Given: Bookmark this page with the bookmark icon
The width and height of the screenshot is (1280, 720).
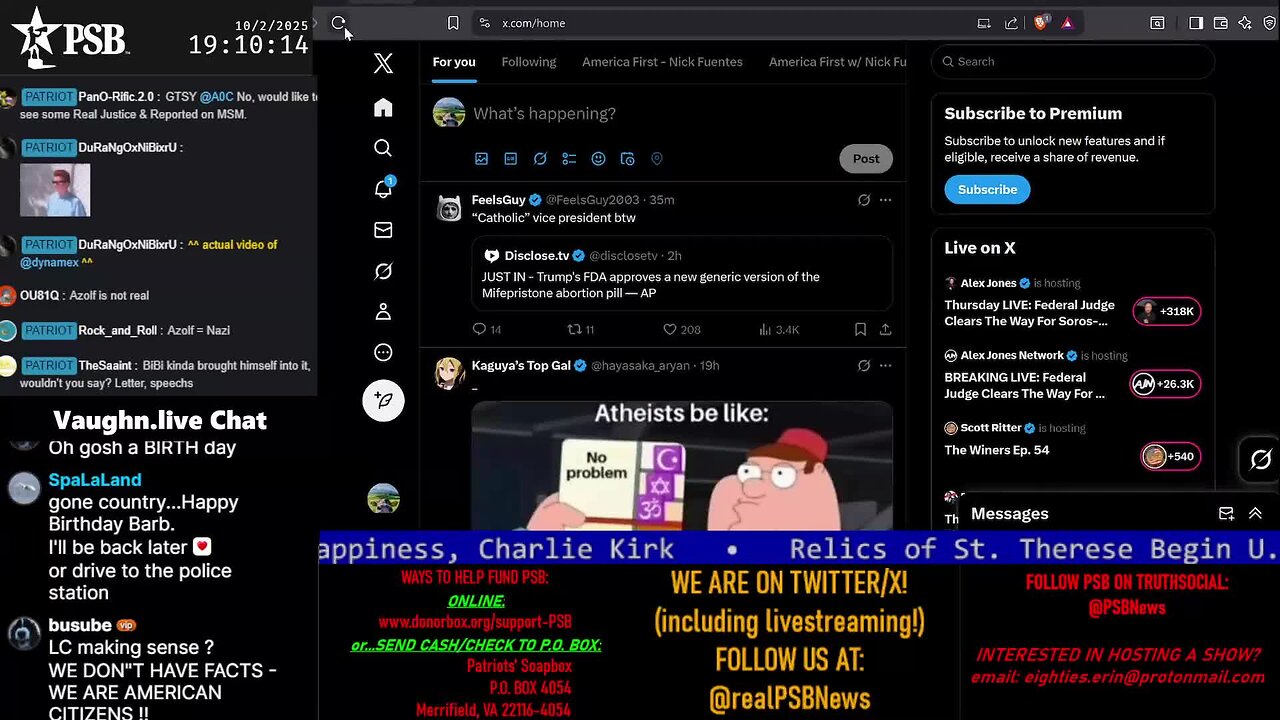Looking at the screenshot, I should 453,23.
